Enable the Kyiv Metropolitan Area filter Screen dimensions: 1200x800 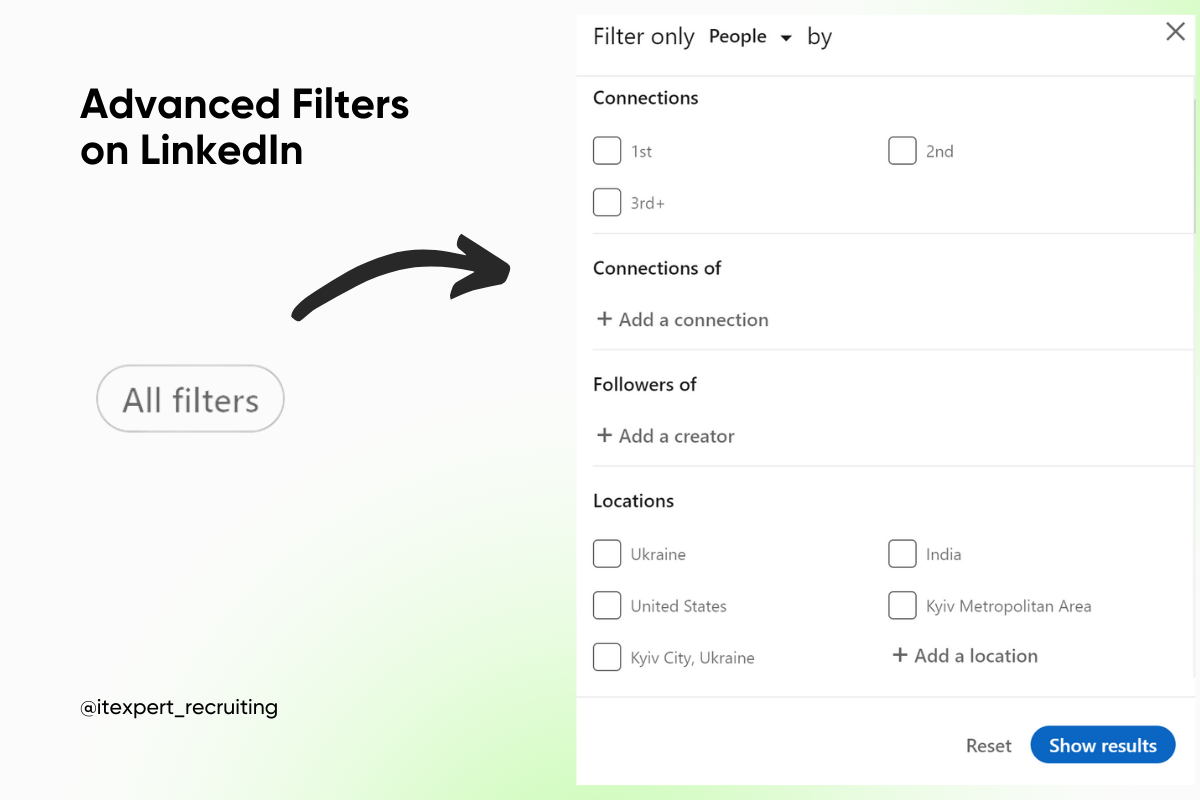(902, 605)
